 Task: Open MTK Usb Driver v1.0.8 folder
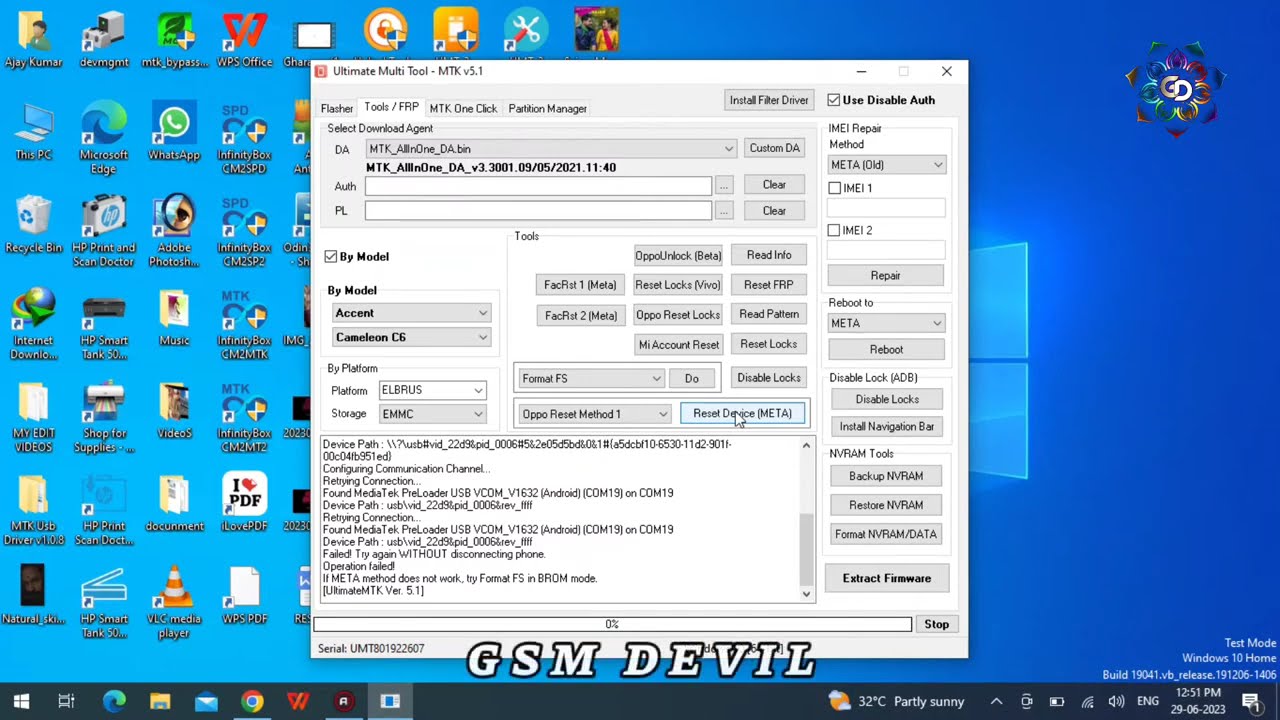pos(33,510)
